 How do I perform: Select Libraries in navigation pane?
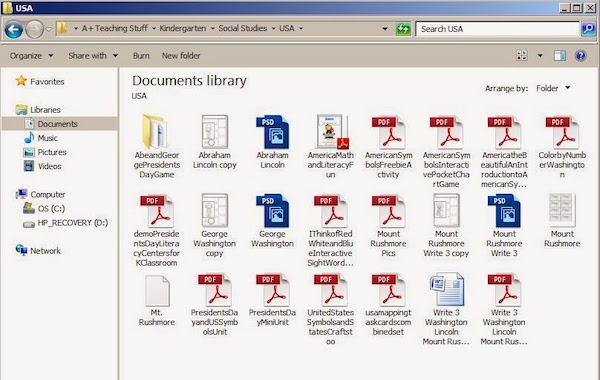click(x=38, y=110)
